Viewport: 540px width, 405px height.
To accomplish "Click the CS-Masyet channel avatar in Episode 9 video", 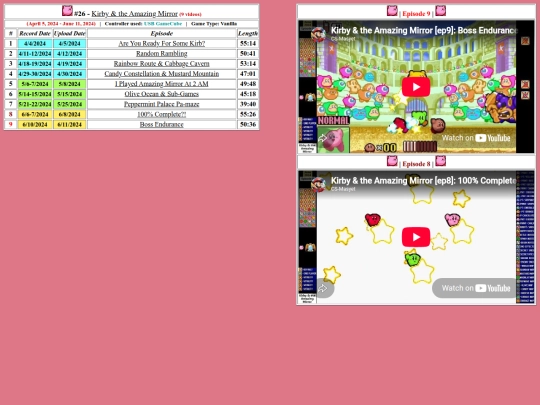I will 318,34.
